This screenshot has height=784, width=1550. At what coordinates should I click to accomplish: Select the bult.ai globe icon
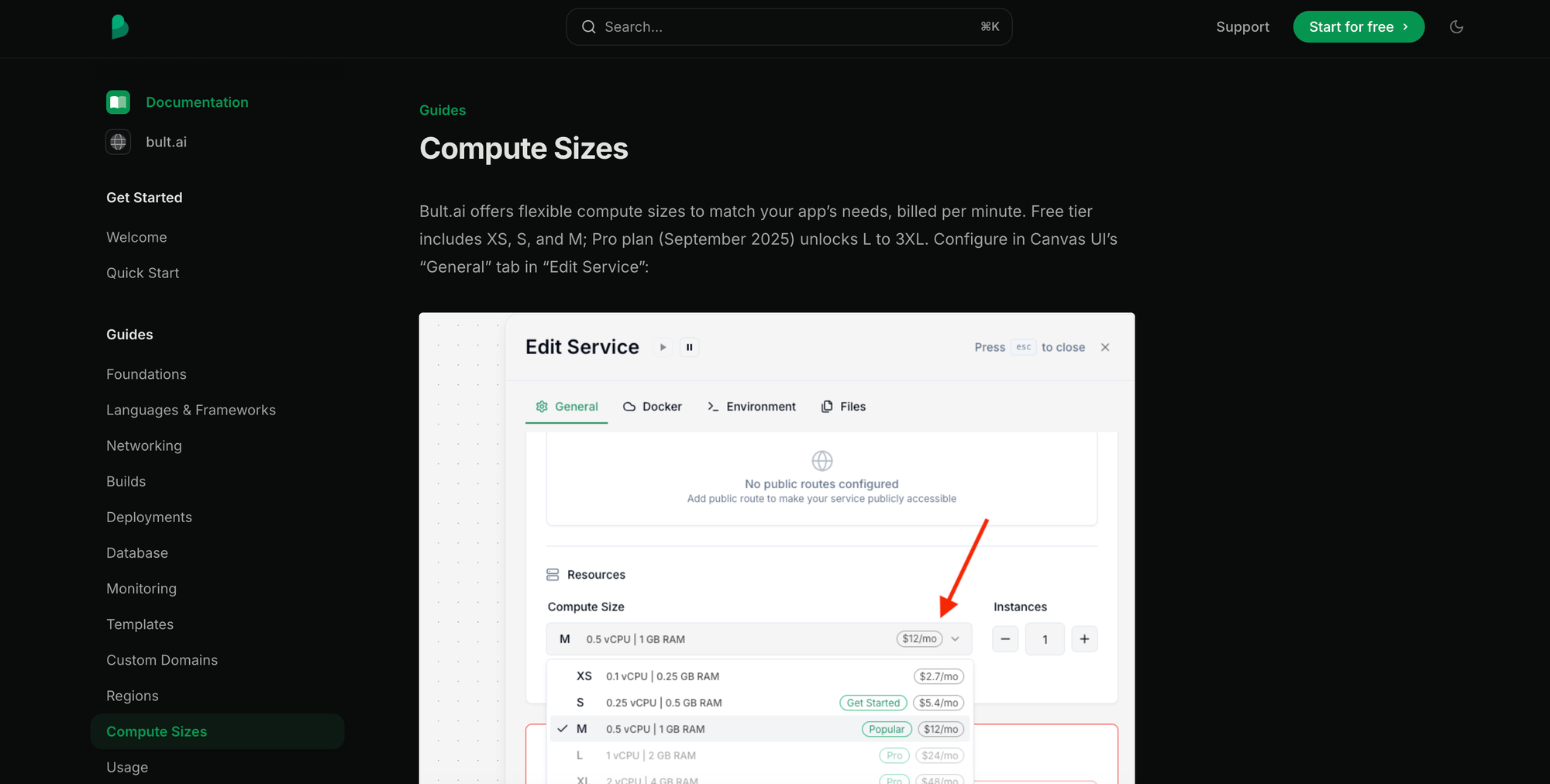click(118, 142)
